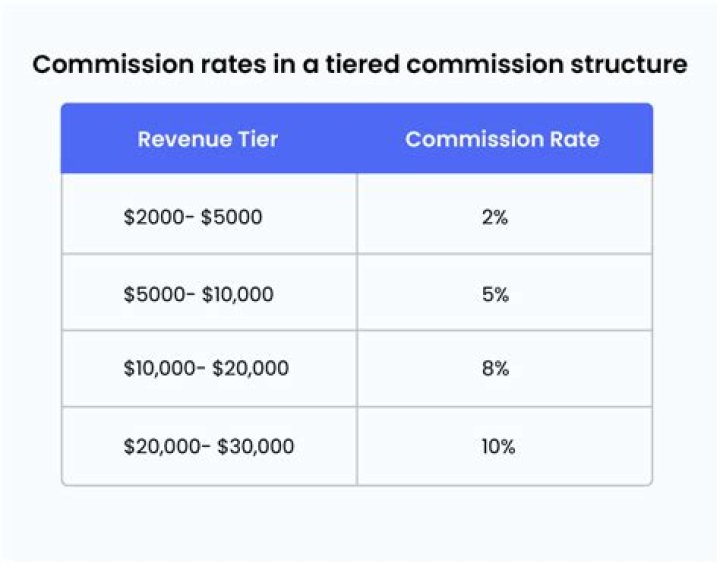Select the $10,000- $20,000 revenue tier cell

(206, 368)
